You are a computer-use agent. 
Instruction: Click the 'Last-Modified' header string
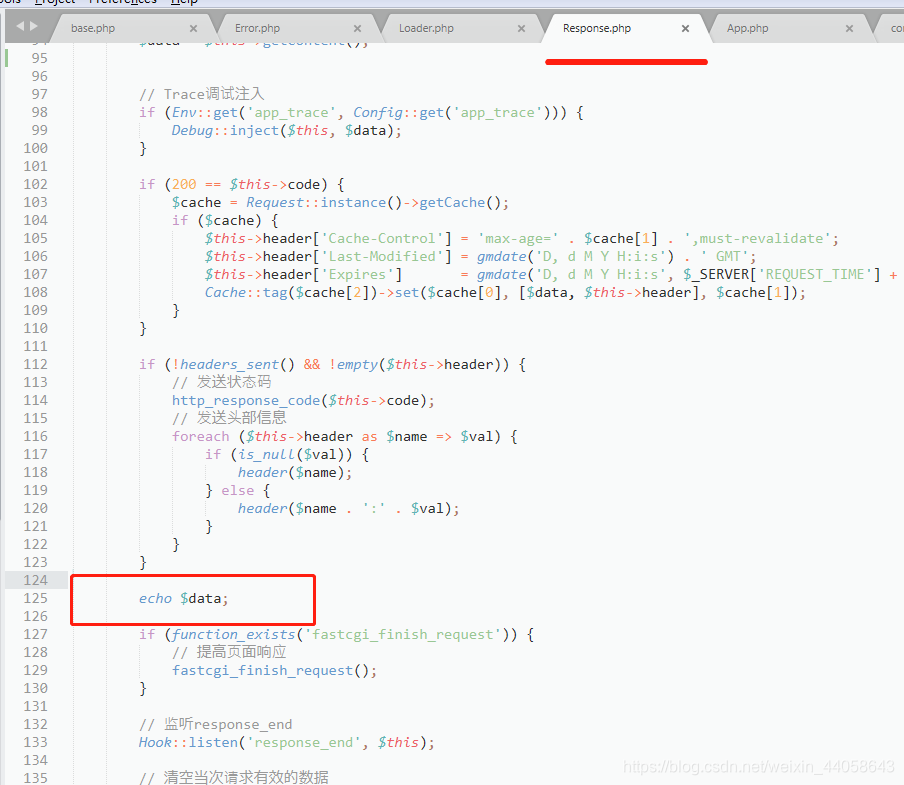[382, 256]
